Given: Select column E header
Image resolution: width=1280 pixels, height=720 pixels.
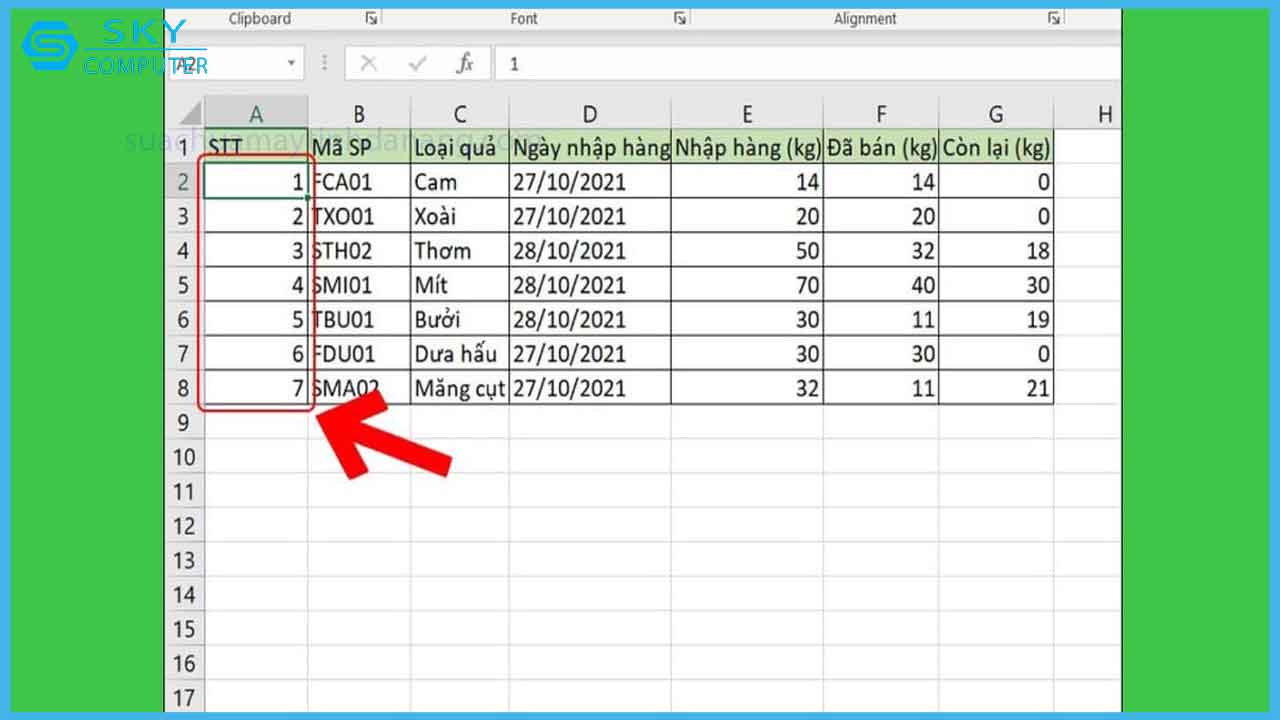Looking at the screenshot, I should click(747, 114).
